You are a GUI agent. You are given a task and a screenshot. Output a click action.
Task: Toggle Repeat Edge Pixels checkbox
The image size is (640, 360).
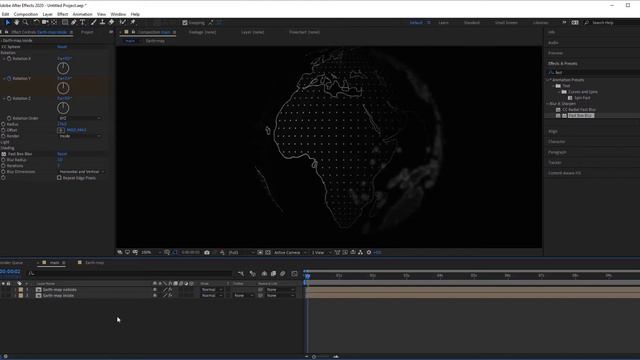pos(59,178)
